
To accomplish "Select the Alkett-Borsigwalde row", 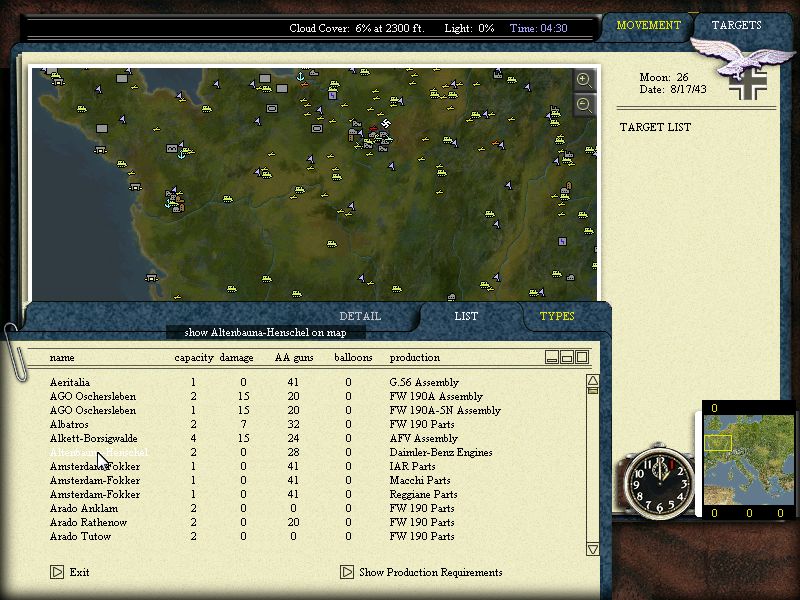I will 276,438.
